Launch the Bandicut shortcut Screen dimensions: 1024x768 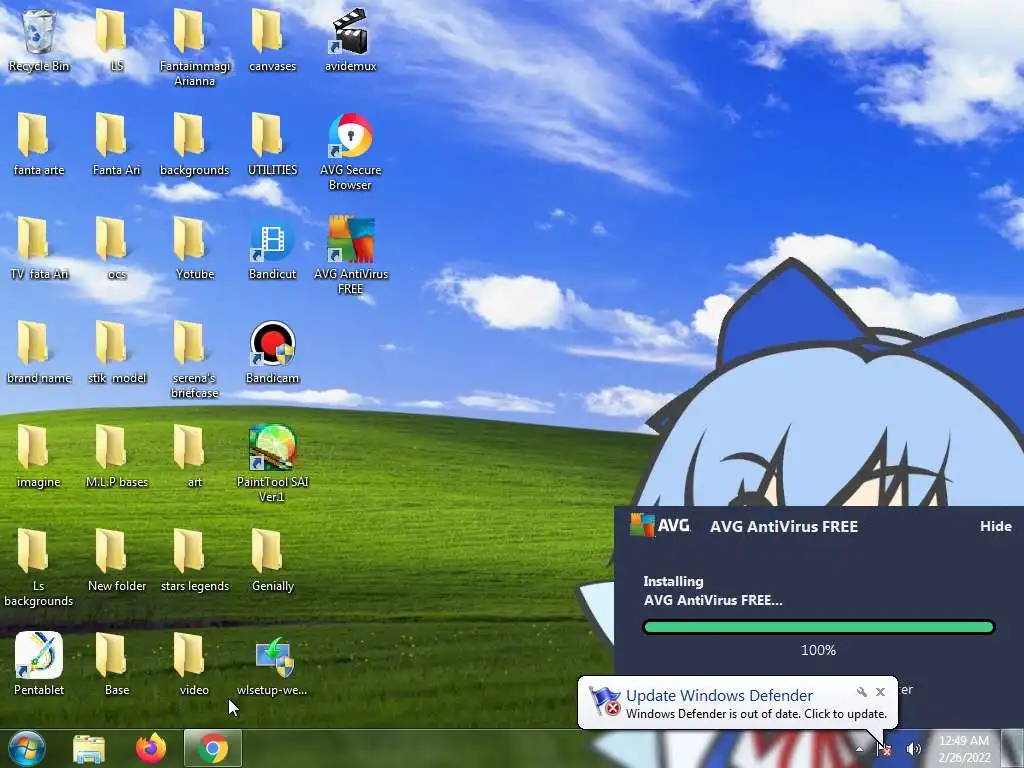[272, 248]
